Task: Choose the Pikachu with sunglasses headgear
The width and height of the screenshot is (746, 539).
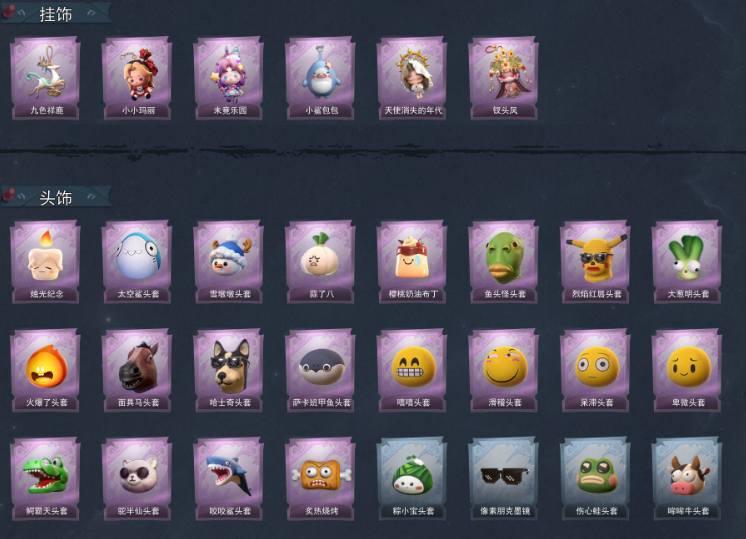Action: coord(595,262)
